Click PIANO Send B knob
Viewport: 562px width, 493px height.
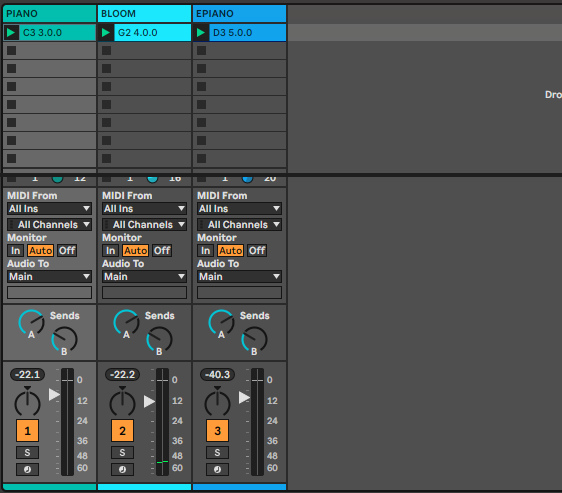point(65,340)
